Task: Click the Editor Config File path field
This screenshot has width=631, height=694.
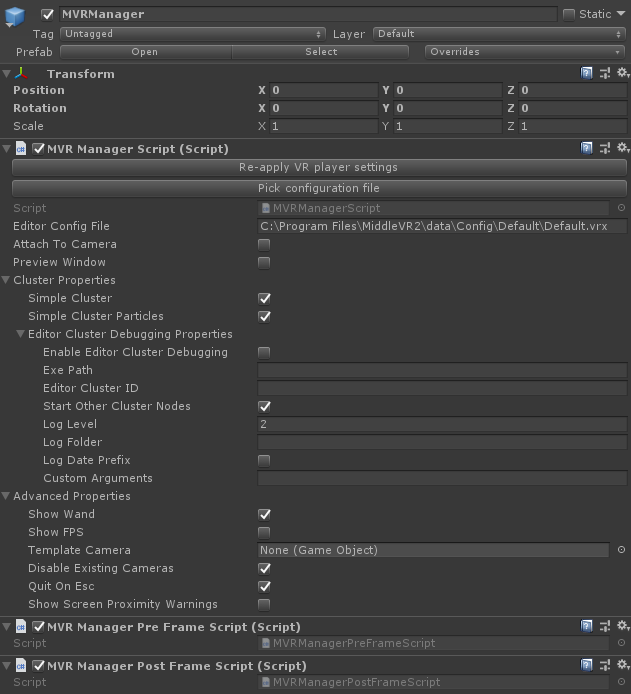Action: coord(442,226)
